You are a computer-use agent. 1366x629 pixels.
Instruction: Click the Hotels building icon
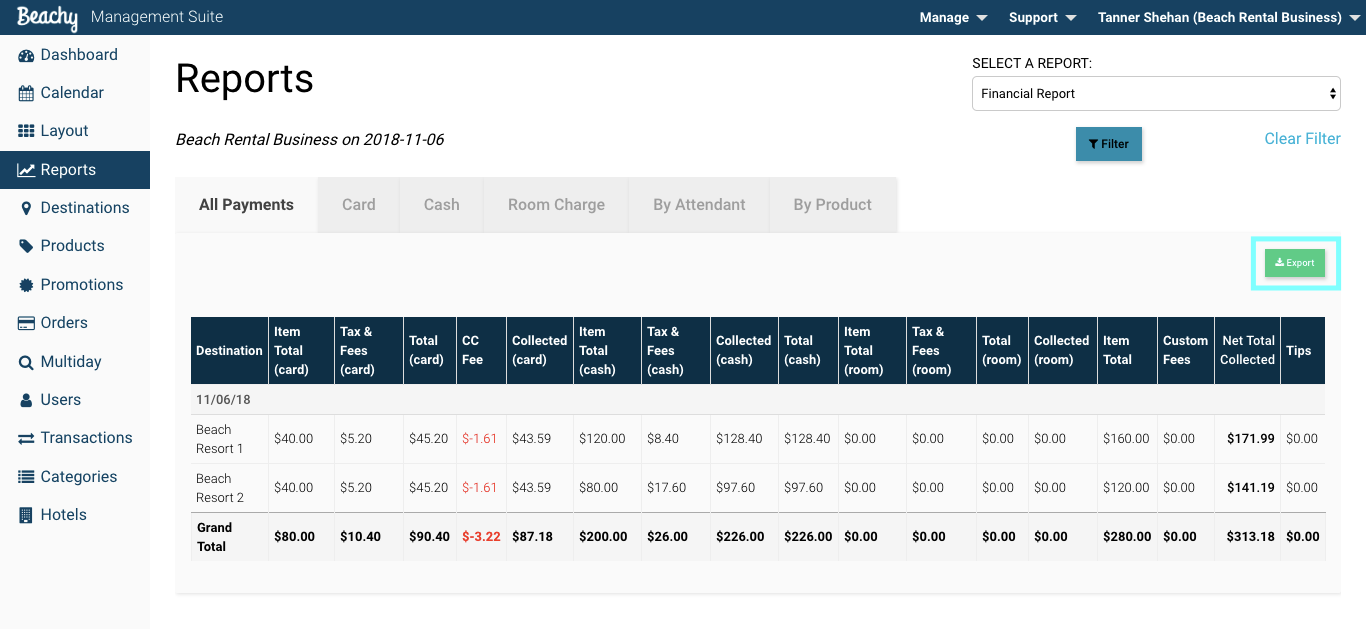coord(26,515)
